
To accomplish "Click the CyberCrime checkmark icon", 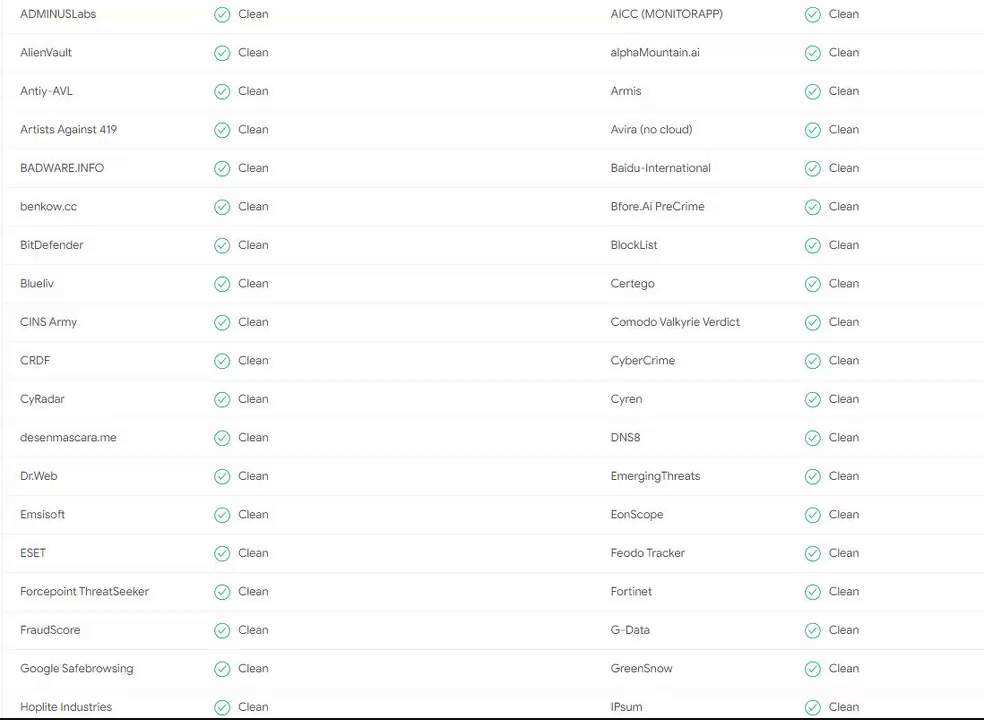I will coord(813,361).
